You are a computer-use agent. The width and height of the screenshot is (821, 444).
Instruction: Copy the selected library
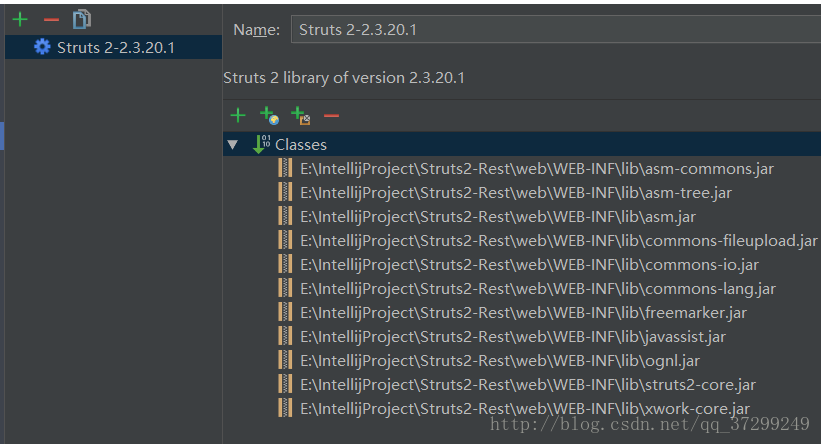pyautogui.click(x=82, y=19)
